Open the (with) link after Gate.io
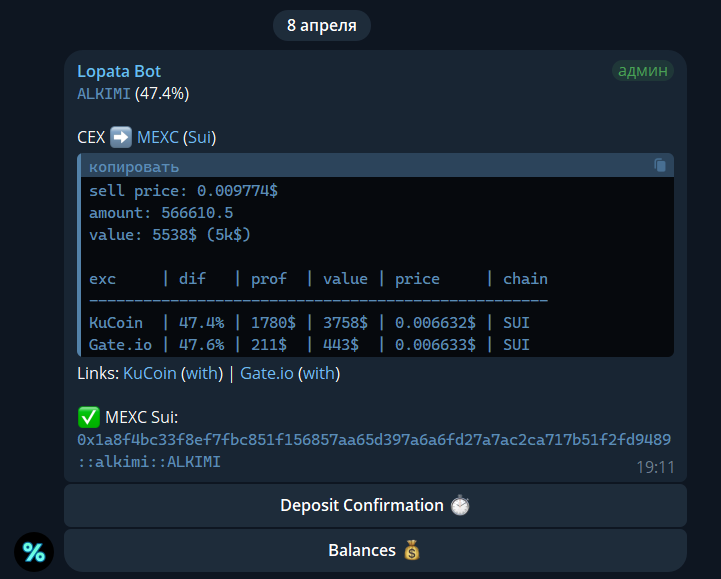This screenshot has height=579, width=721. [319, 373]
